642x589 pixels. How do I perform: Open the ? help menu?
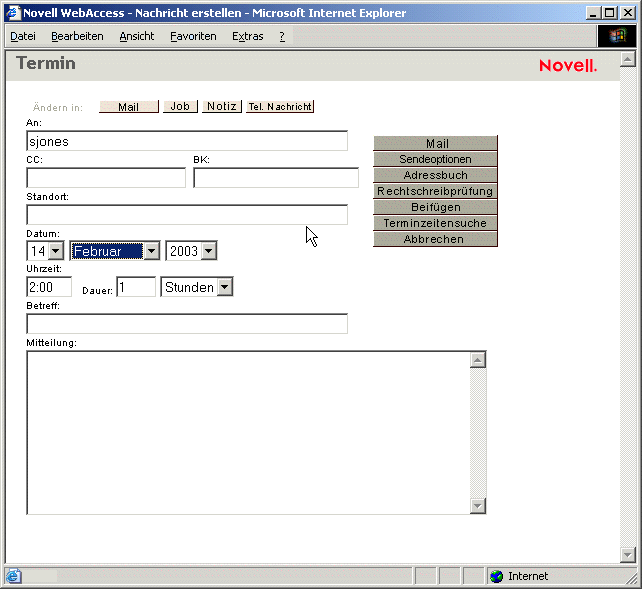tap(282, 36)
